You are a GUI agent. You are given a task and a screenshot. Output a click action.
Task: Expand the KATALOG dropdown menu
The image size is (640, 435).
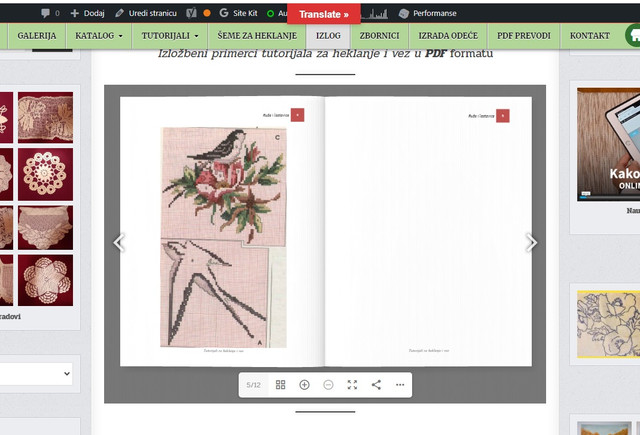(99, 36)
